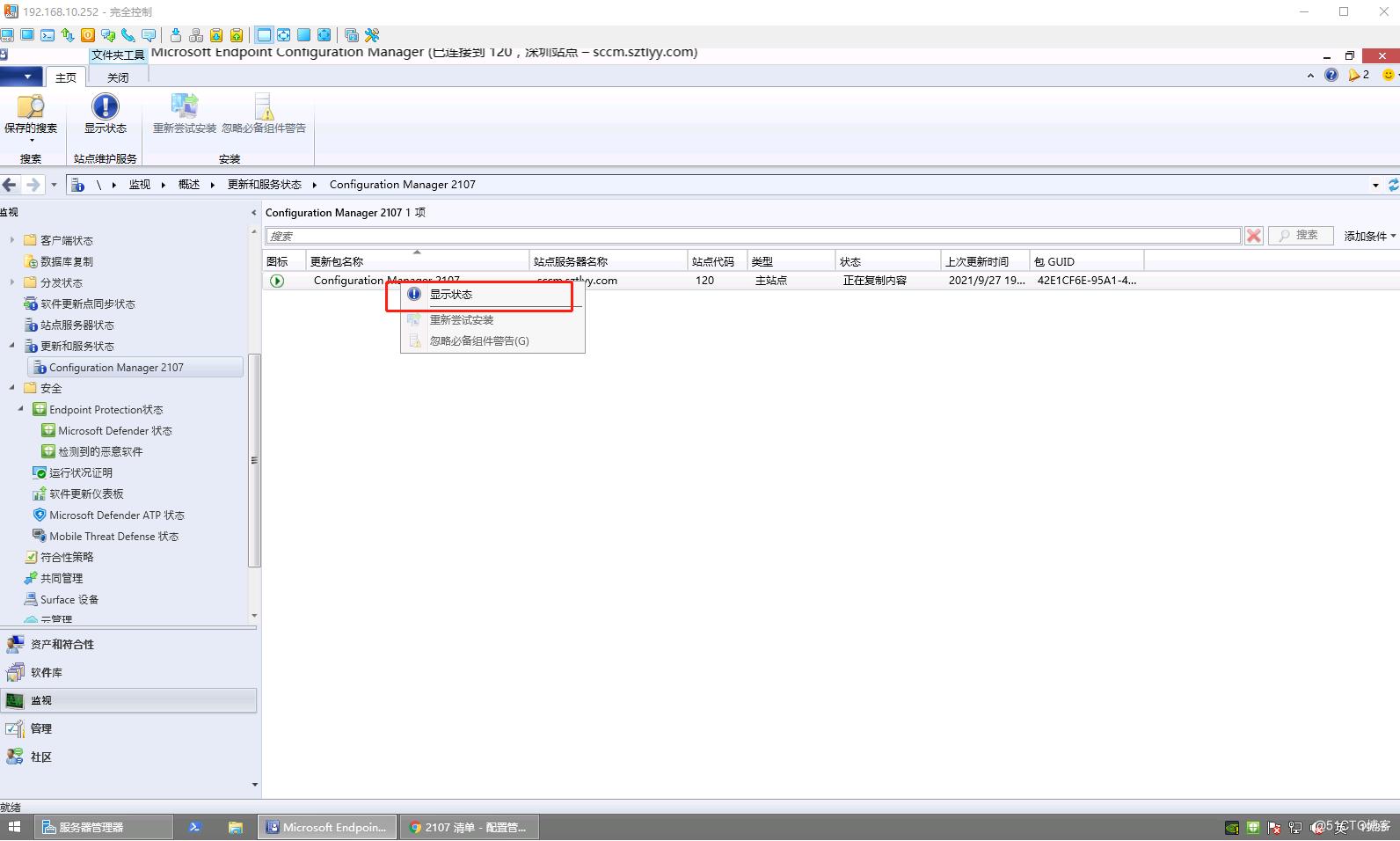The height and width of the screenshot is (841, 1400).
Task: Switch to 服务器管理器 taskbar window
Action: click(x=104, y=827)
